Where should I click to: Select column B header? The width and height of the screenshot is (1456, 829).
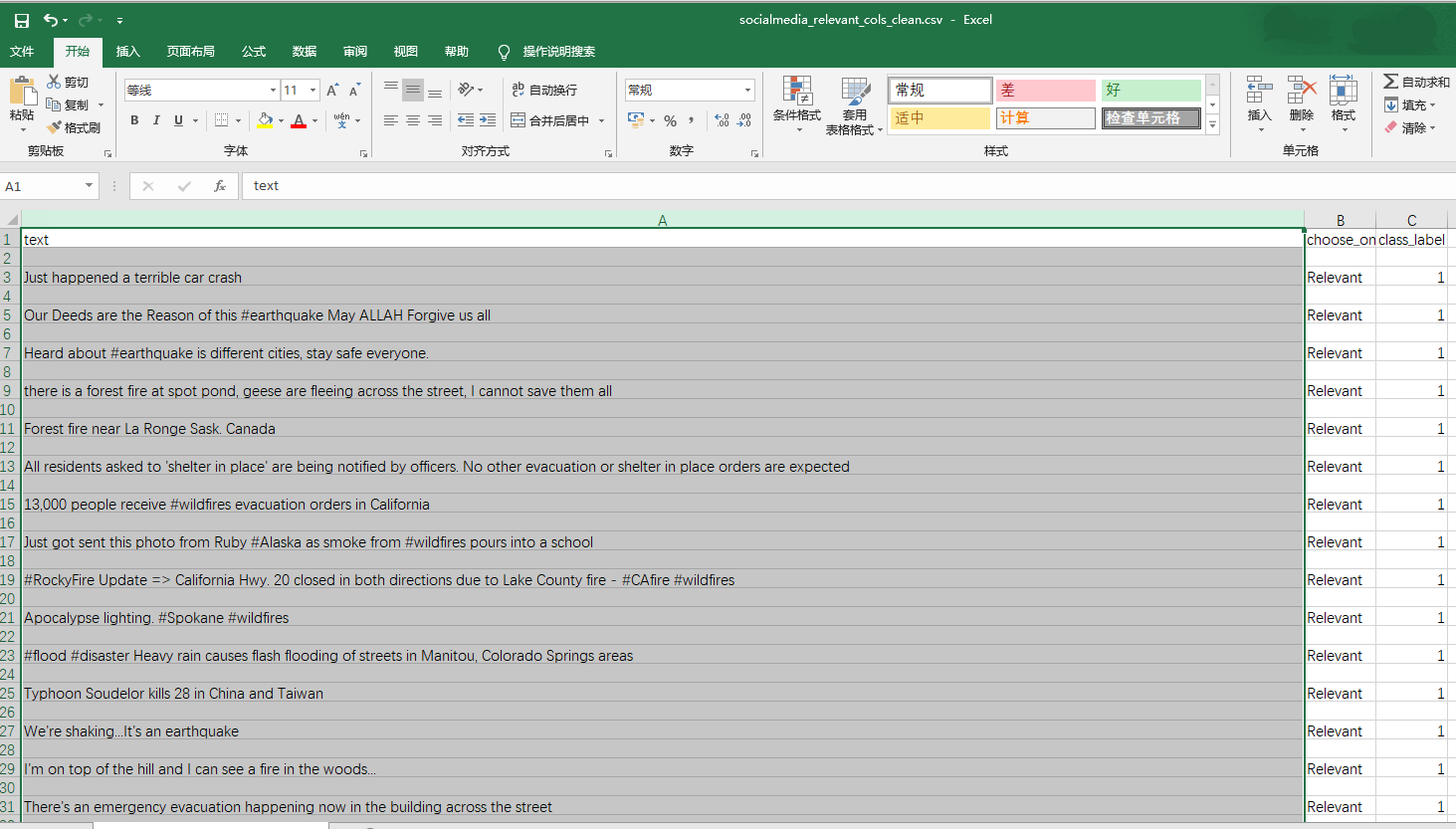[x=1340, y=220]
